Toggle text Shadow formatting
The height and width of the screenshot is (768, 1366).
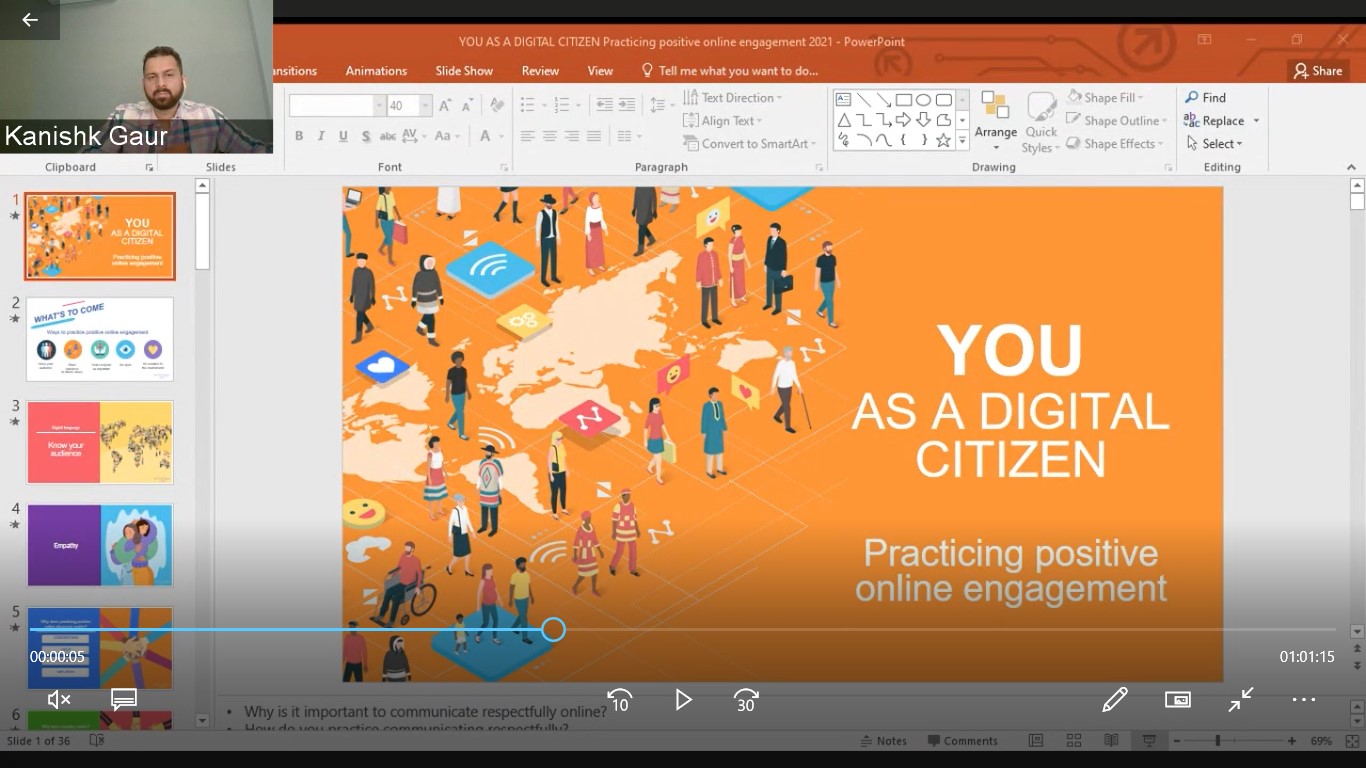366,136
